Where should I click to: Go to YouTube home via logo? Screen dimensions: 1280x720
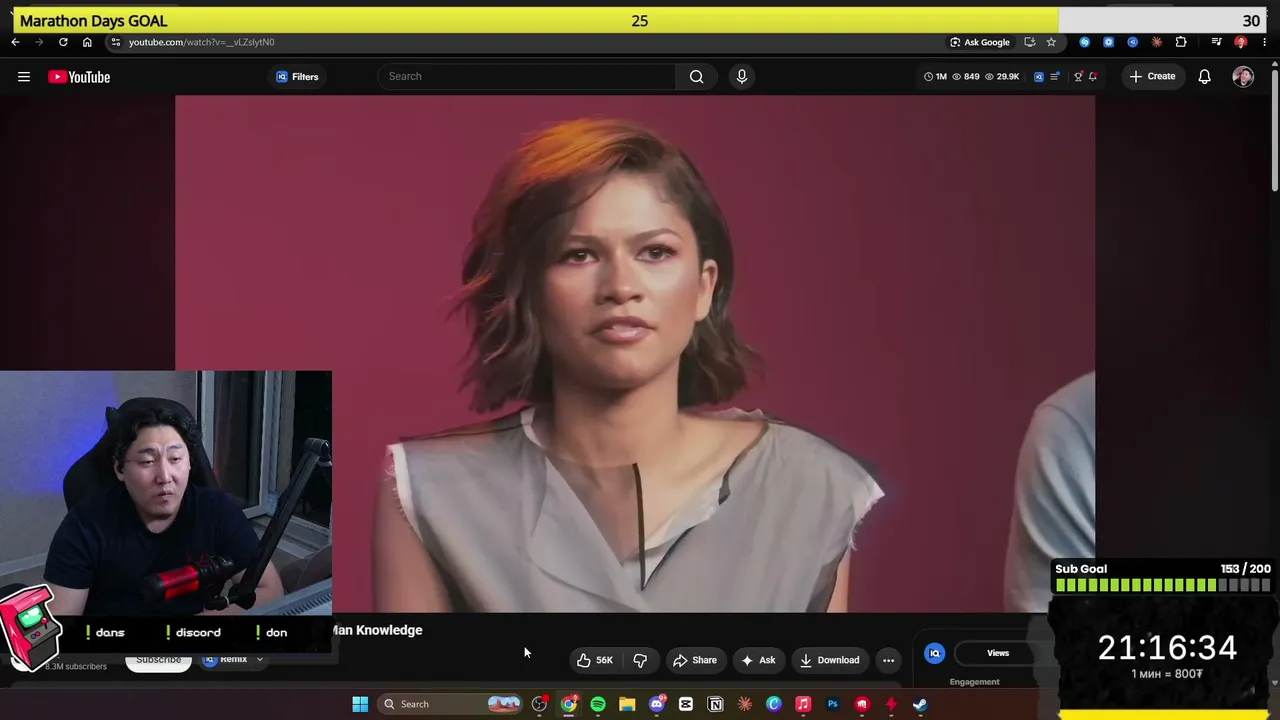[x=79, y=77]
